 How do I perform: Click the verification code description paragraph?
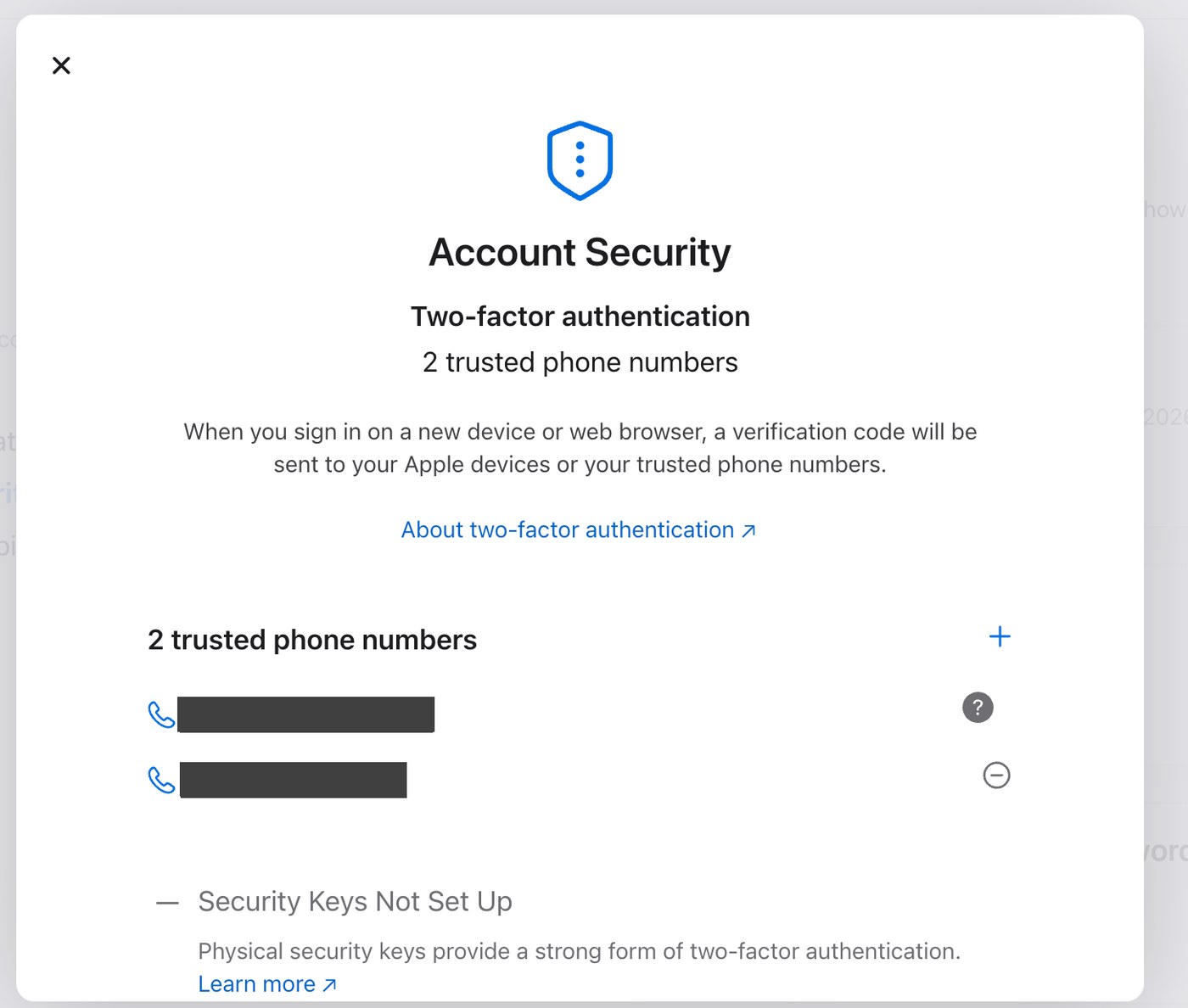point(580,448)
